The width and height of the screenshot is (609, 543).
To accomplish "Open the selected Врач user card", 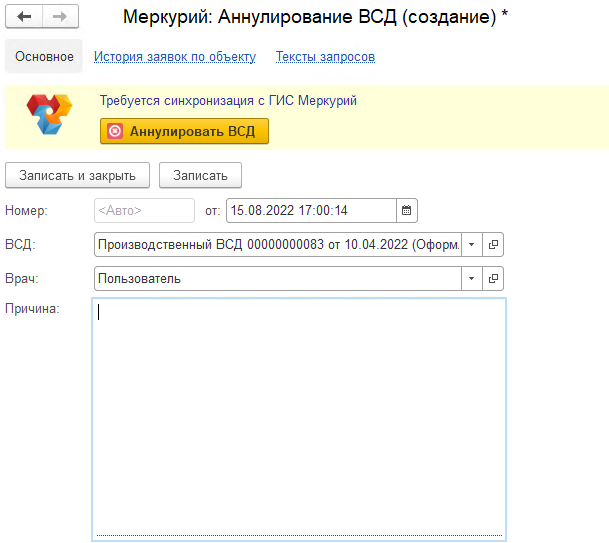I will pos(493,278).
